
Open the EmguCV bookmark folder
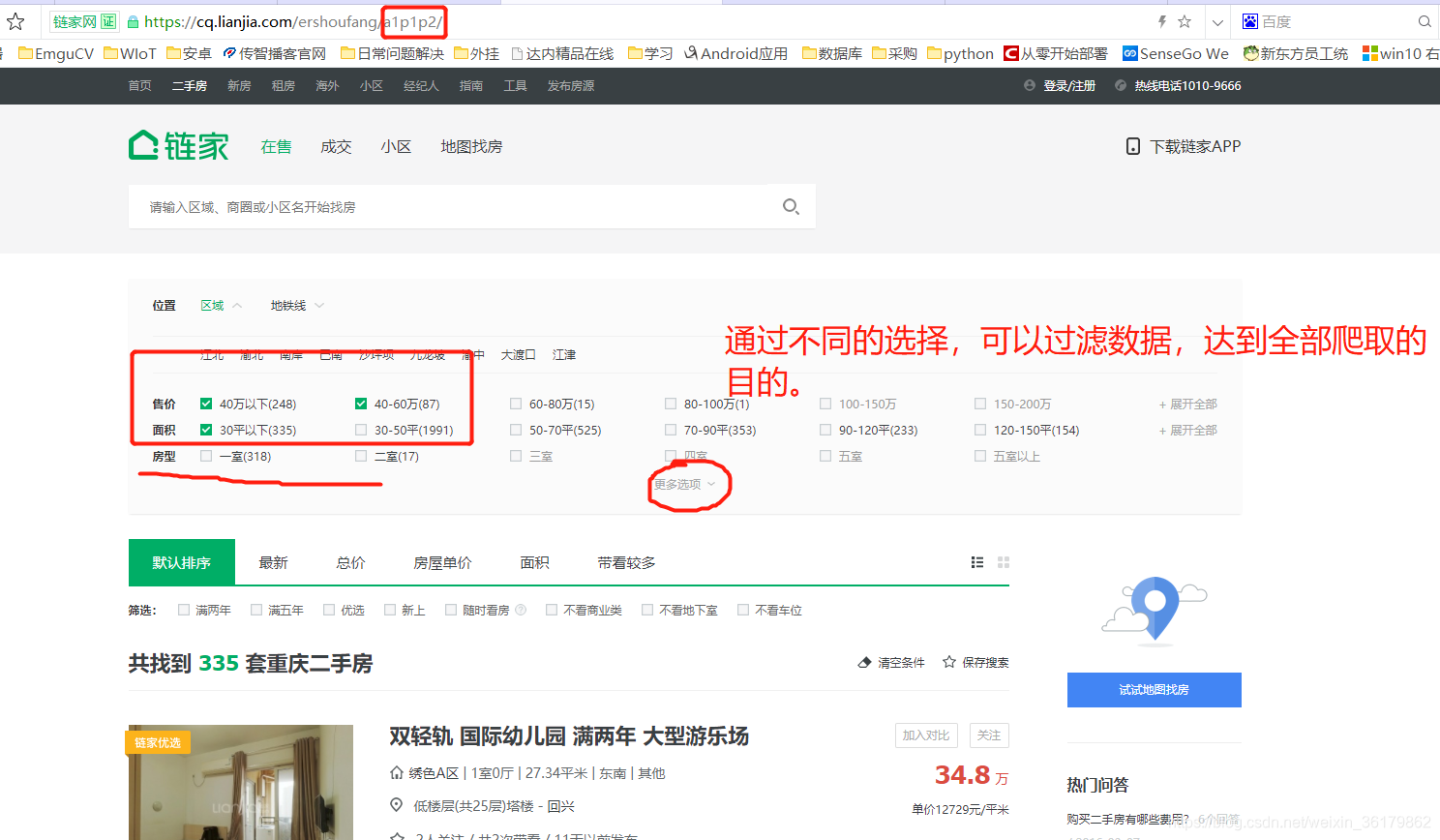click(56, 53)
